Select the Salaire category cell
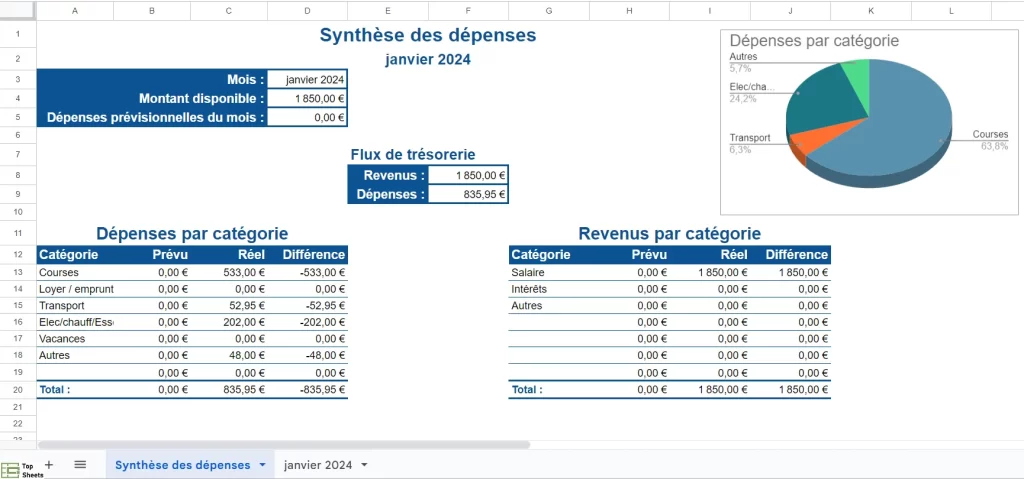Screen dimensions: 1024x479 tap(549, 273)
